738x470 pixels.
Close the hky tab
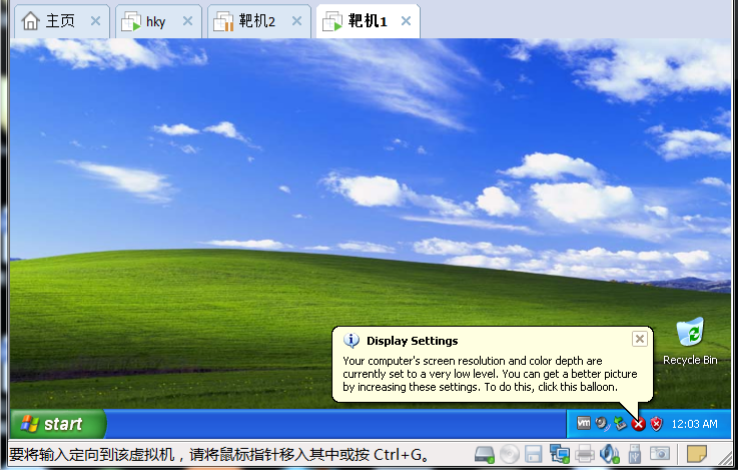[x=188, y=21]
